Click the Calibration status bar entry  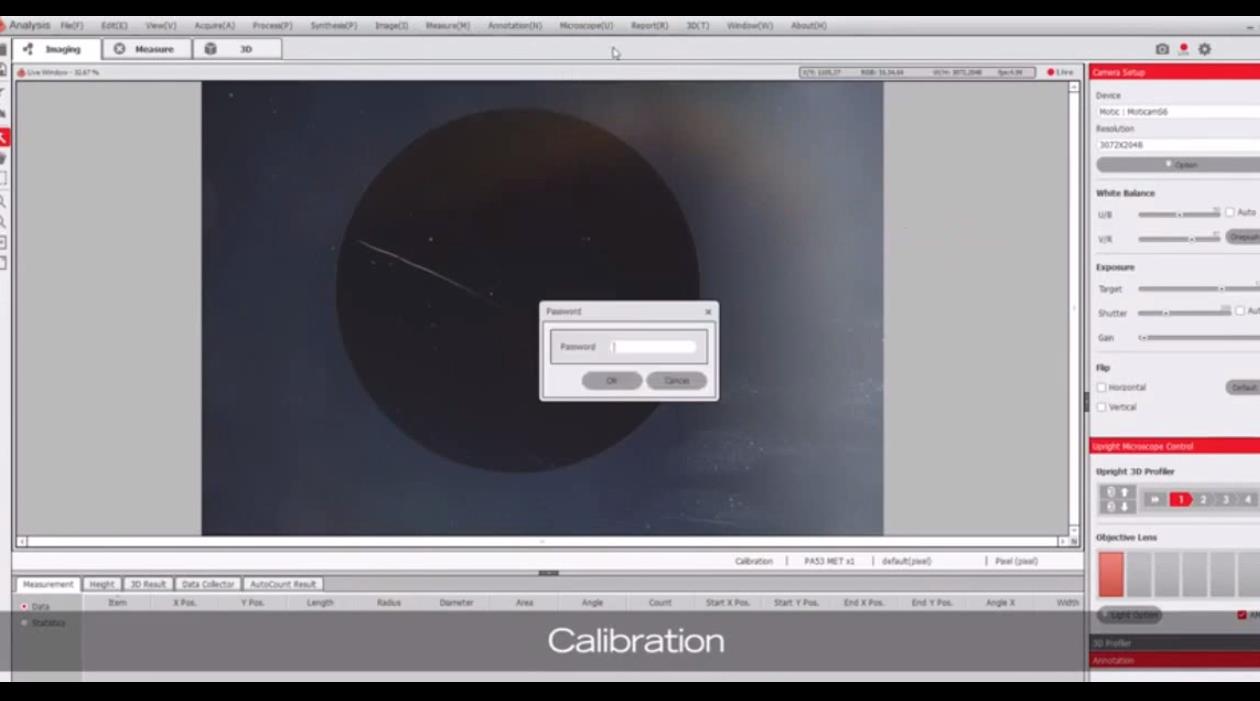(753, 561)
